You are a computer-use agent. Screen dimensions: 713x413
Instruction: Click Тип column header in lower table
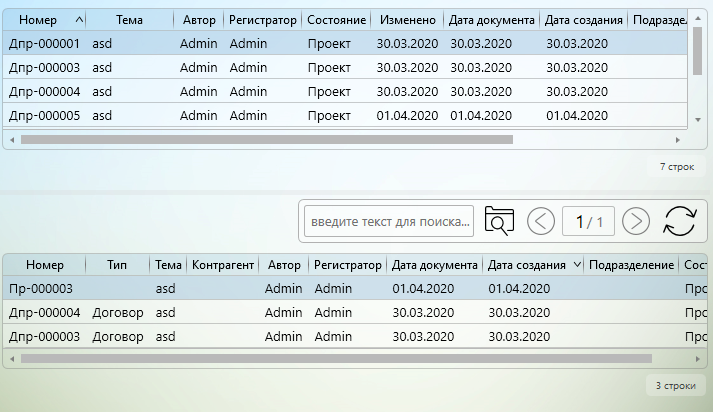coord(117,265)
